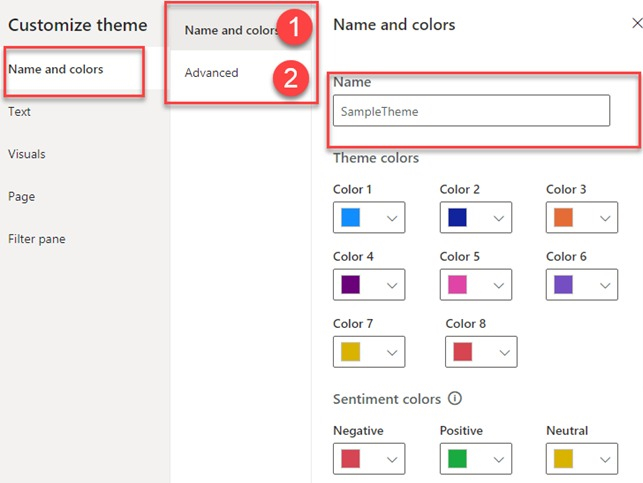Open the Visuals category

(27, 154)
